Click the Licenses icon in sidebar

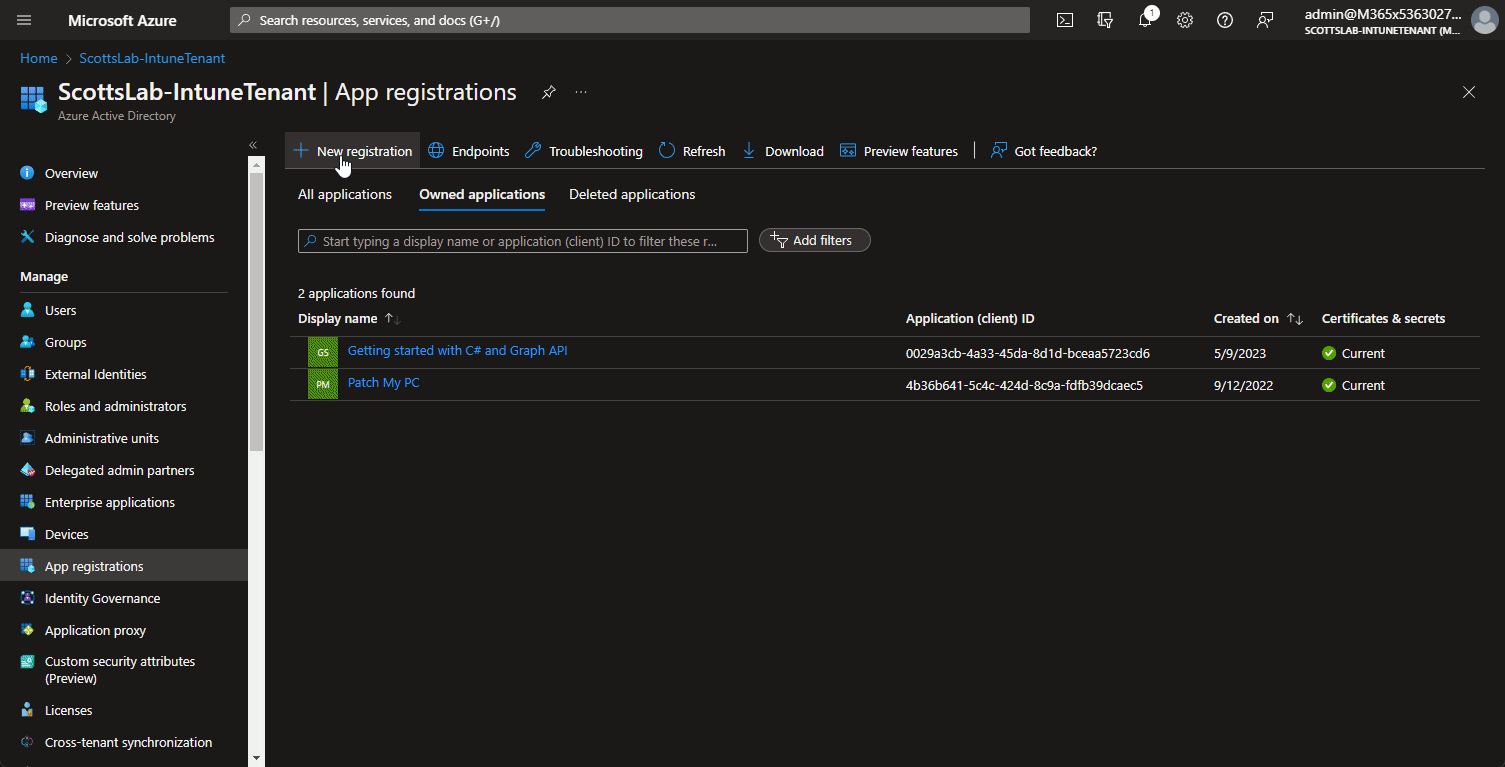[x=28, y=710]
